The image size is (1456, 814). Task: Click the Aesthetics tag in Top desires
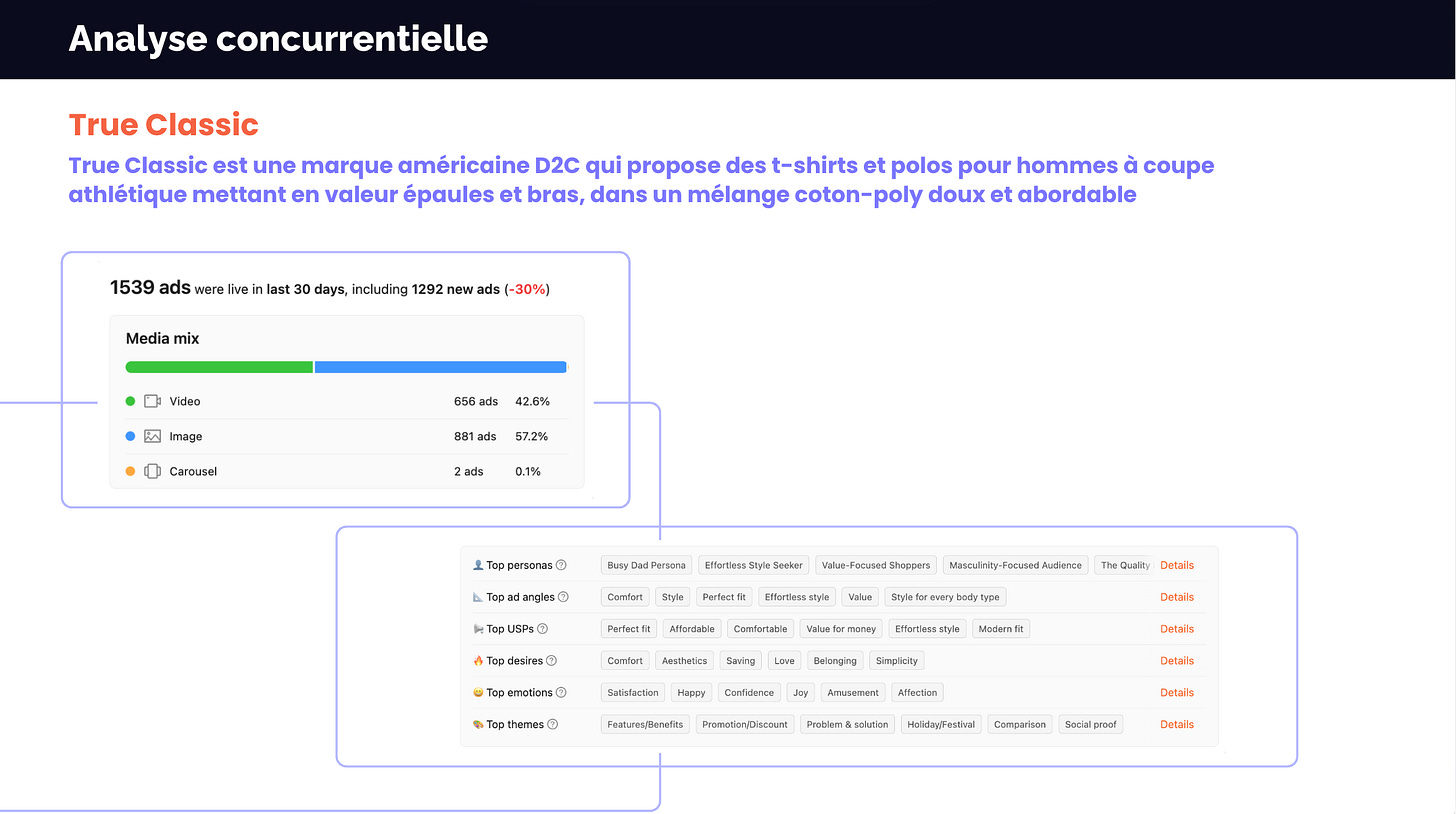pyautogui.click(x=684, y=661)
